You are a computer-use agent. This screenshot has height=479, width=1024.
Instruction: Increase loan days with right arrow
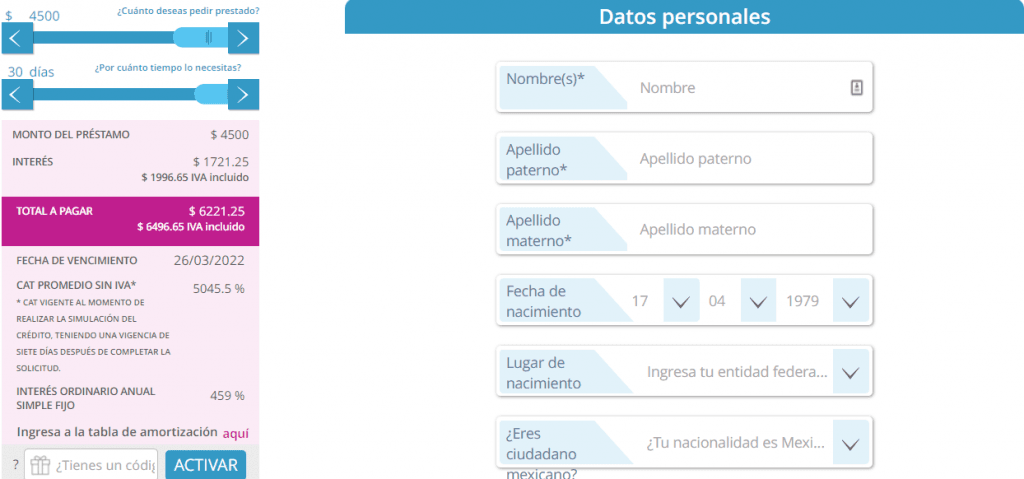243,95
